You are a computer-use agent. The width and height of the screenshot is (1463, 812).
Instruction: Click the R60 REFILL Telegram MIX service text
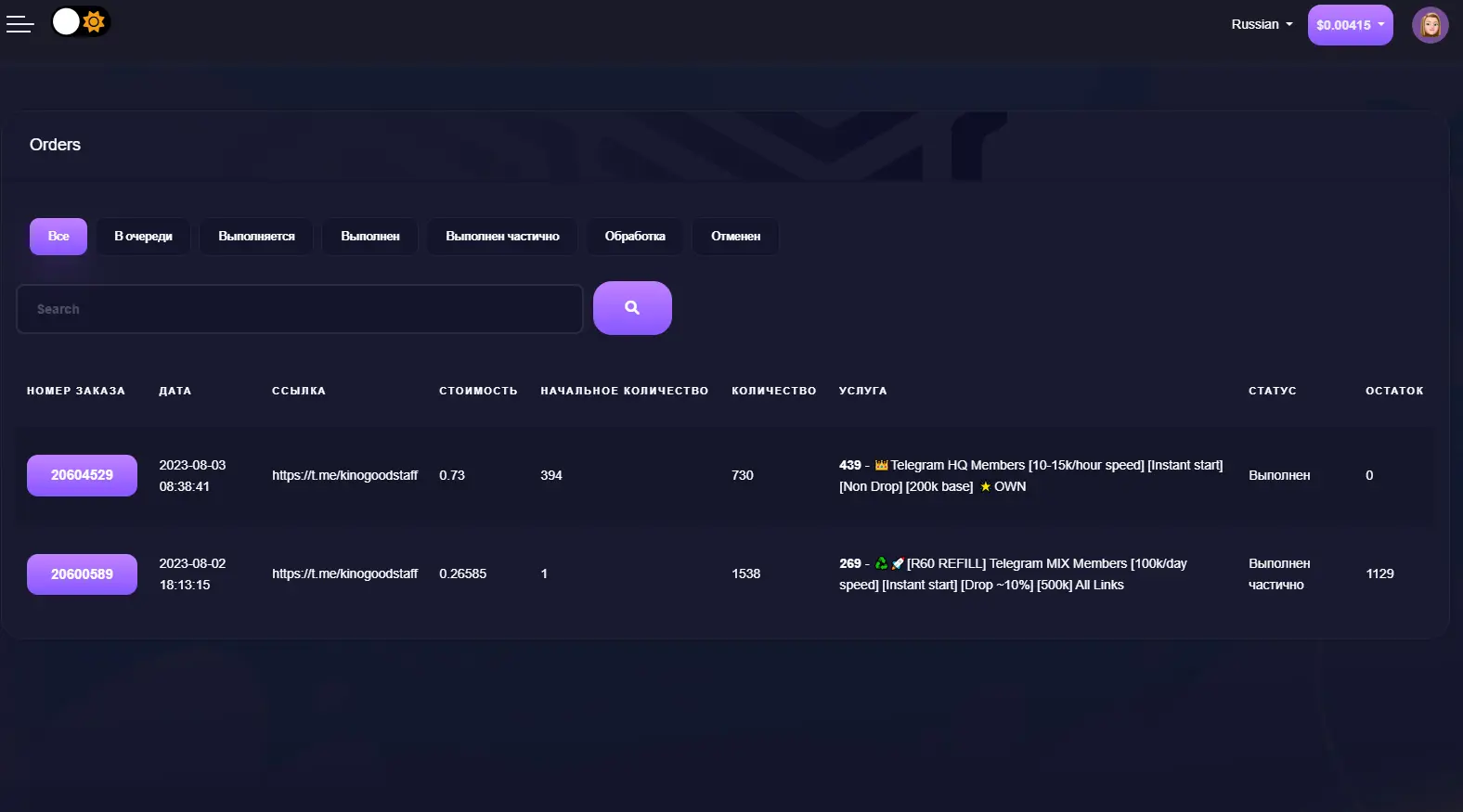pyautogui.click(x=1013, y=574)
